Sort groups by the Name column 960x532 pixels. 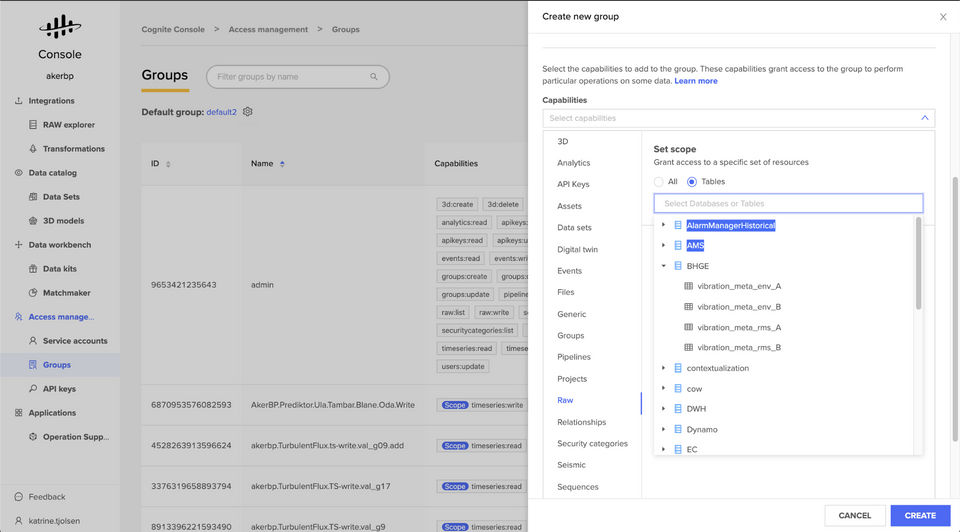pos(282,163)
